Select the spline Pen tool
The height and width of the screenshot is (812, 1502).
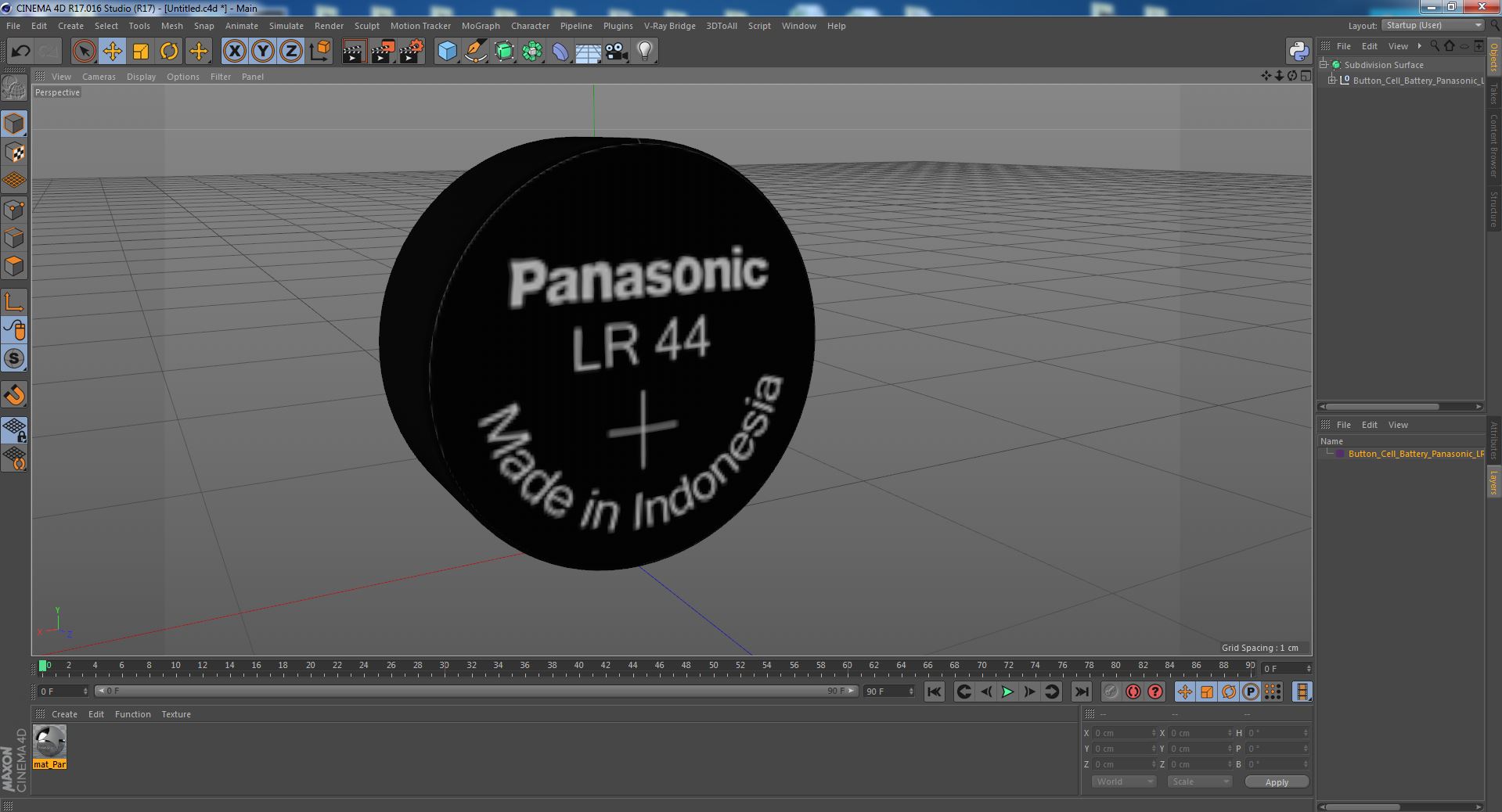pyautogui.click(x=475, y=52)
